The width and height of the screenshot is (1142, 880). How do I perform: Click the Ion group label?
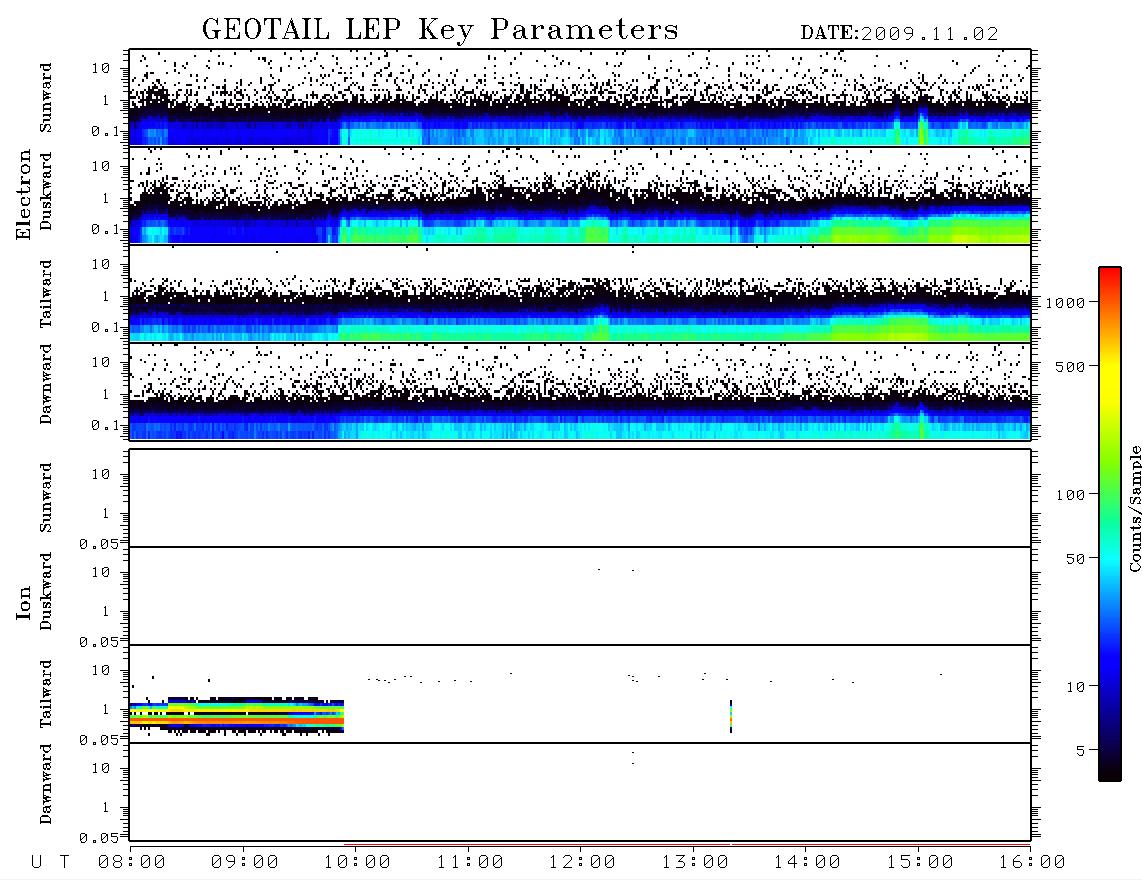[x=23, y=602]
